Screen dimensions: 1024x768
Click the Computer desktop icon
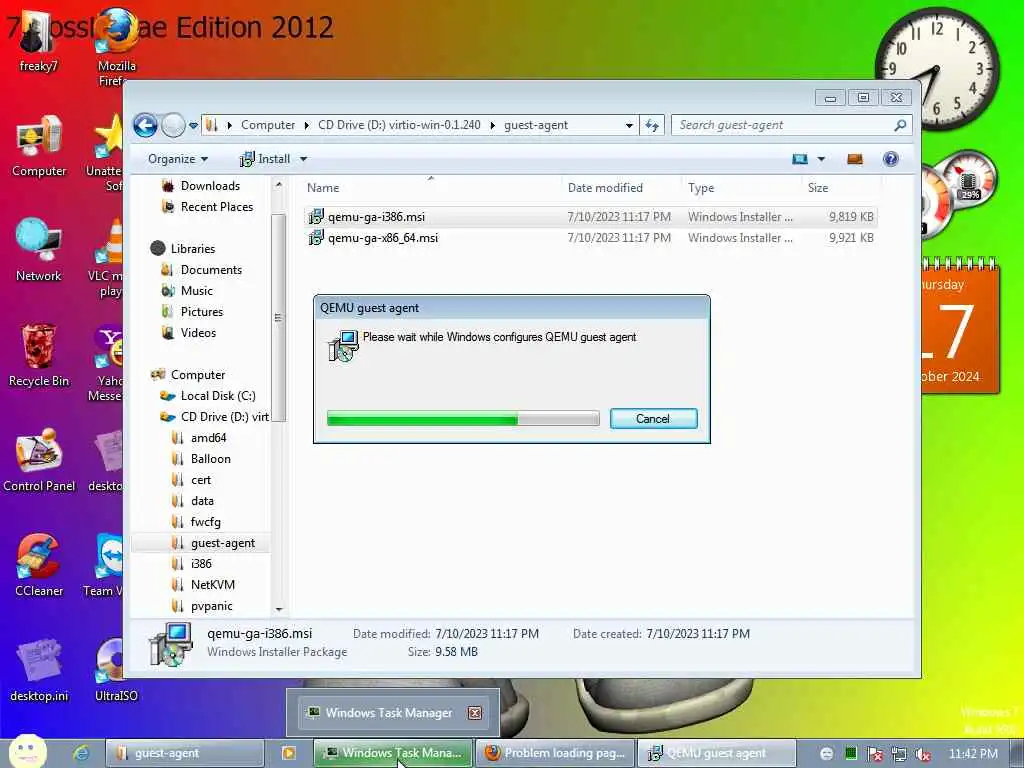coord(39,145)
